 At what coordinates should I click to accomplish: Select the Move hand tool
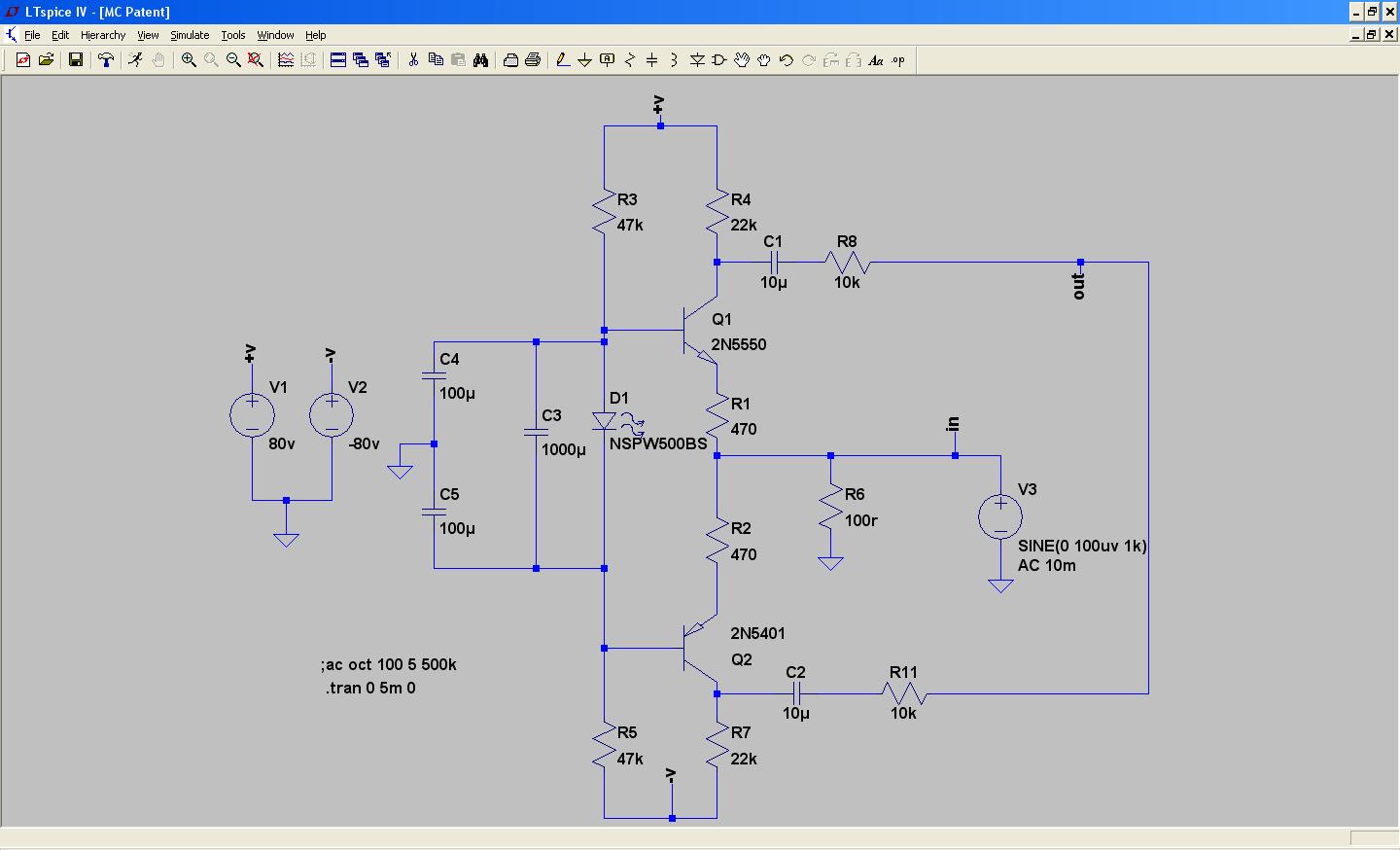[742, 60]
